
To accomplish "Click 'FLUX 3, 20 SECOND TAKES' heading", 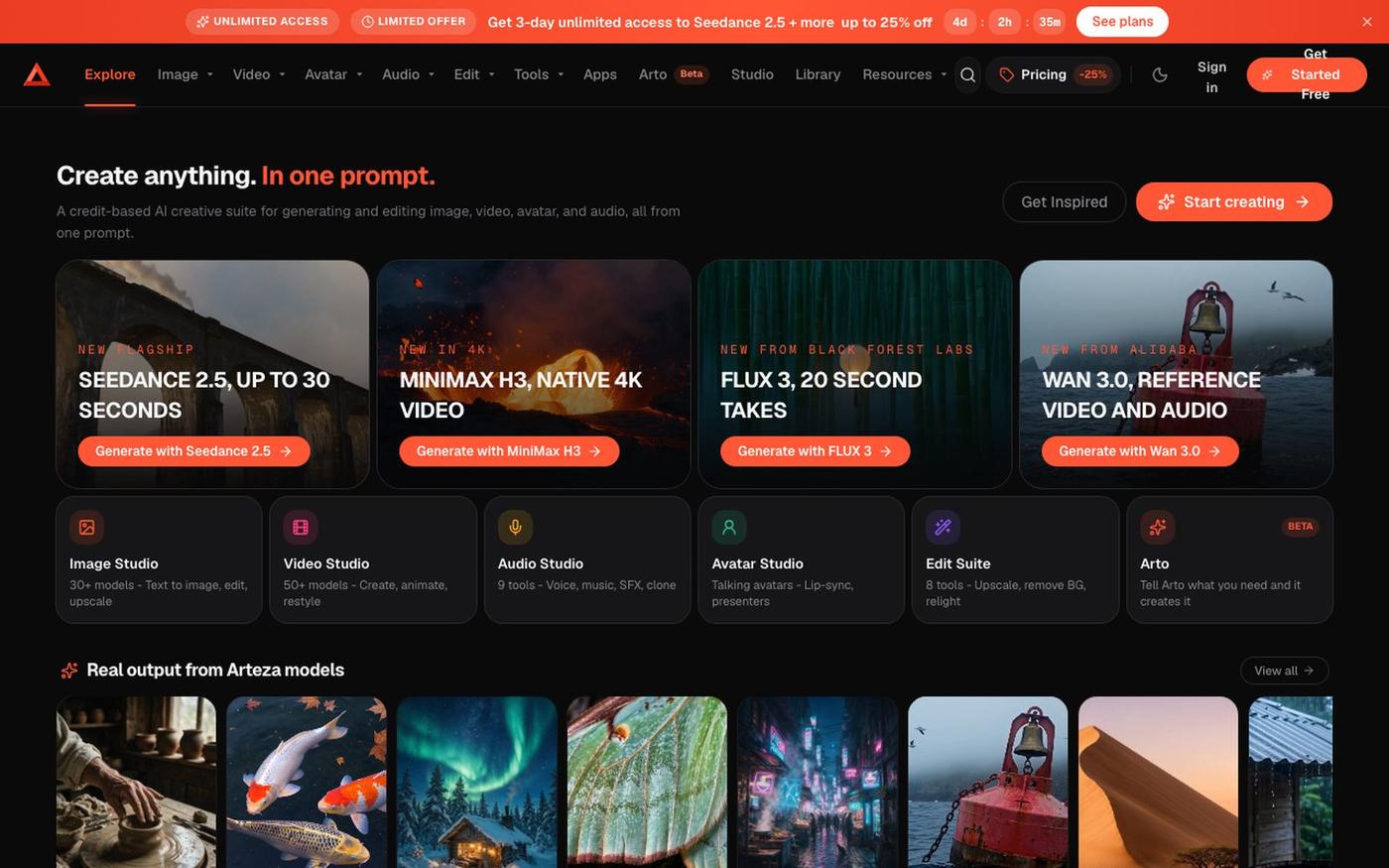I will [x=821, y=395].
